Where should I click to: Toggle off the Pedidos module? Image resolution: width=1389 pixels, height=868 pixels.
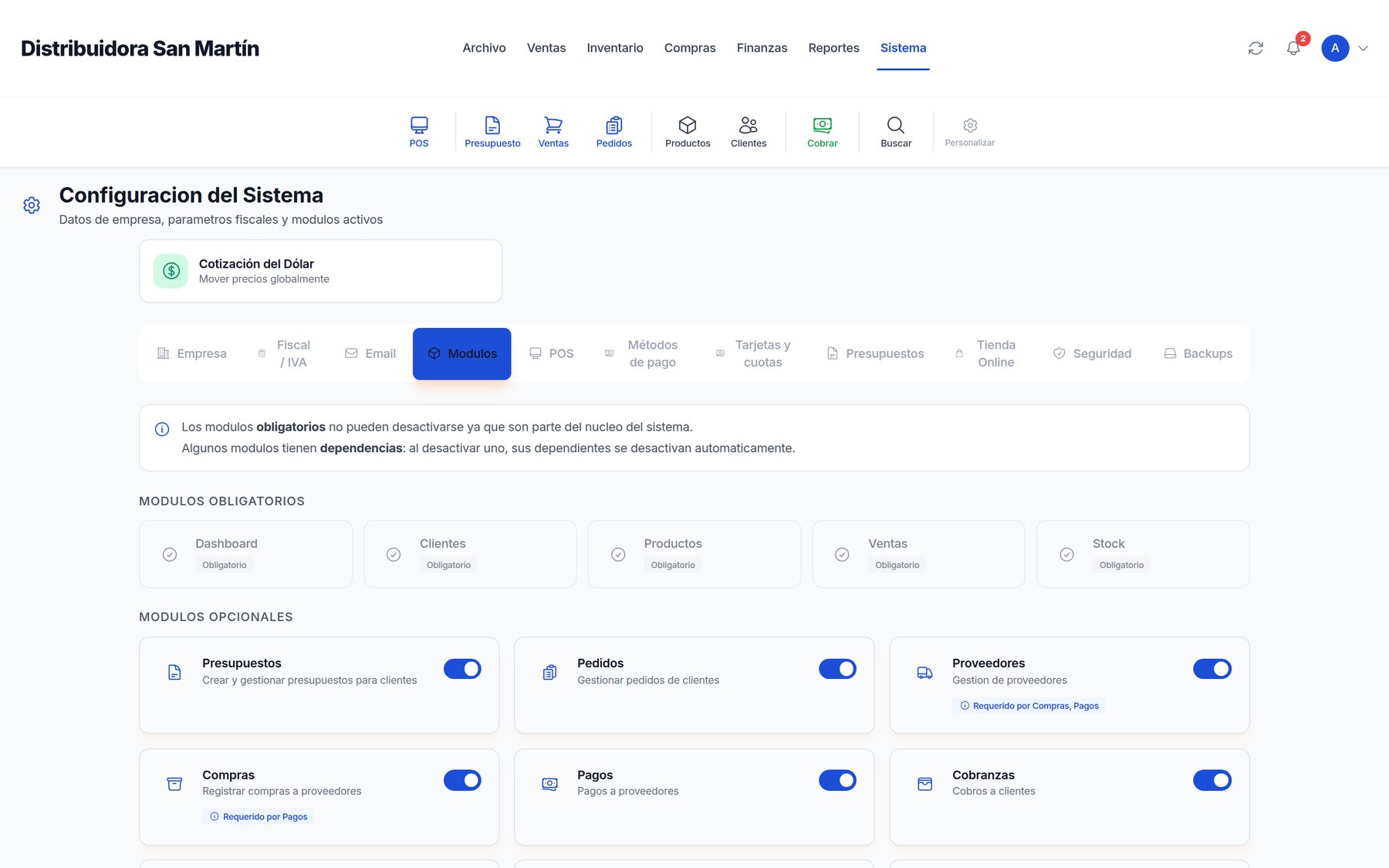point(837,669)
